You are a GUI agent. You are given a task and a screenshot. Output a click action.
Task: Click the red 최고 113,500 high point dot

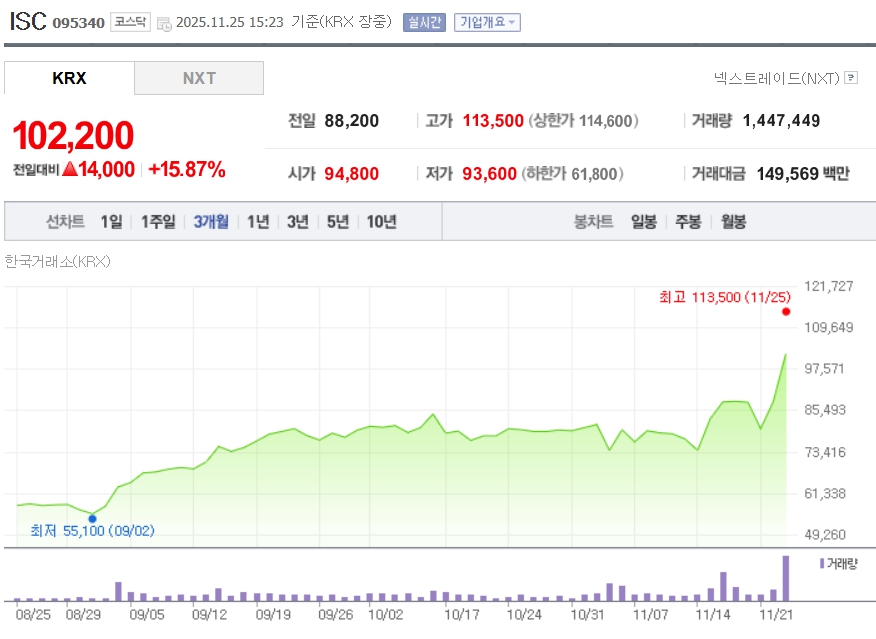786,311
